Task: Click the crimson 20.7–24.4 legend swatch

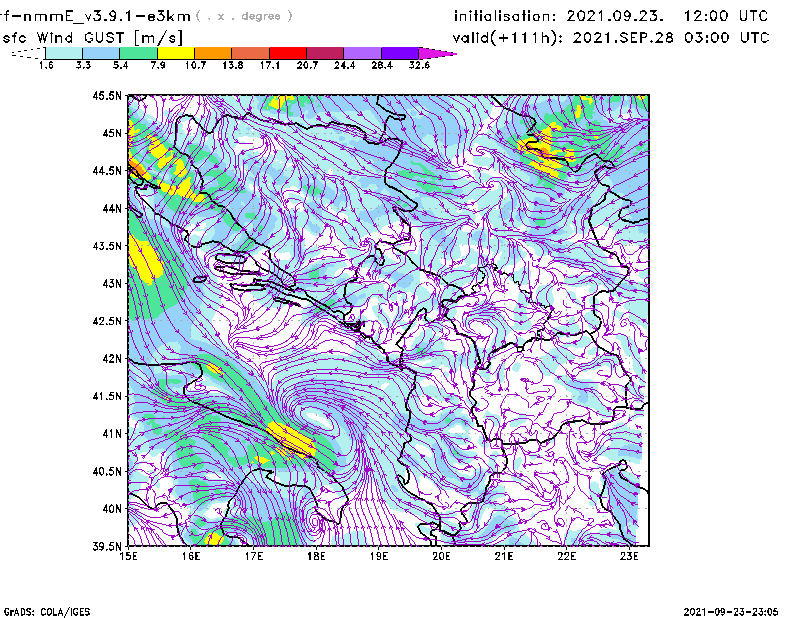Action: pos(325,53)
